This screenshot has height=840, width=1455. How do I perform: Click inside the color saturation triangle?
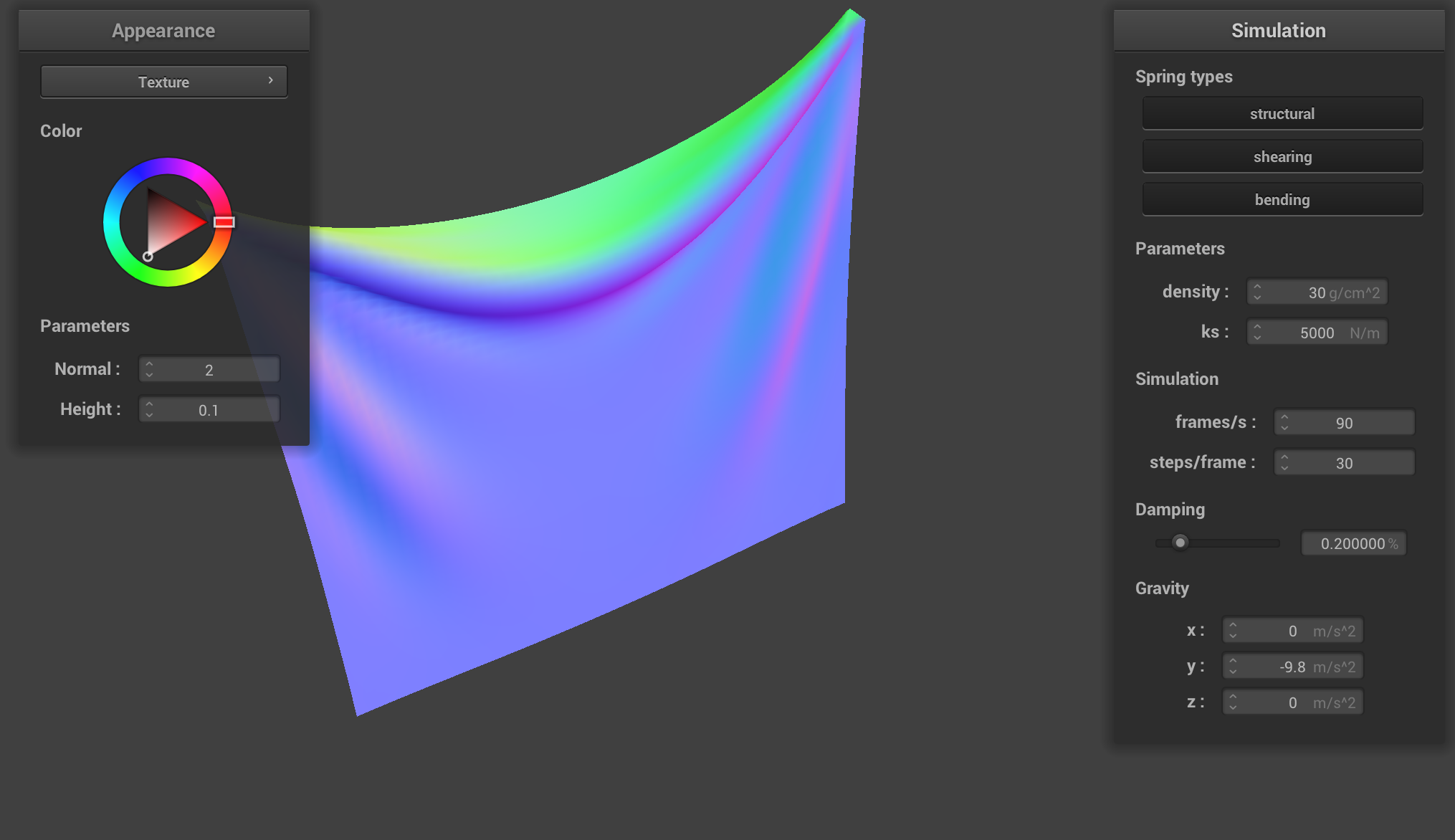click(x=169, y=222)
